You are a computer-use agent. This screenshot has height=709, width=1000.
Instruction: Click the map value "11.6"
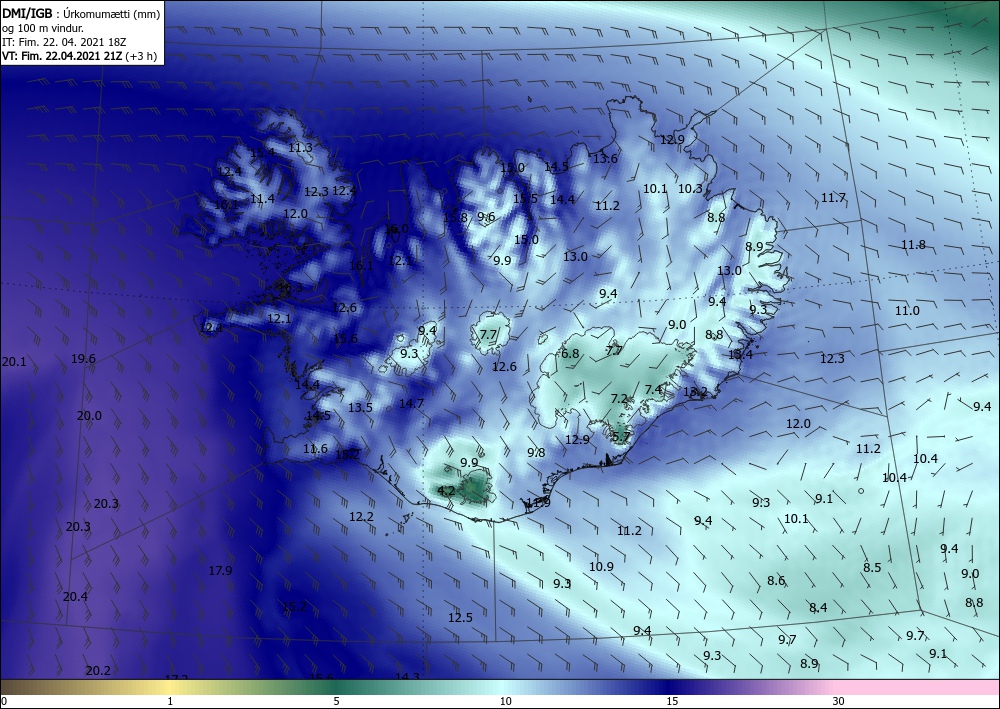point(316,448)
